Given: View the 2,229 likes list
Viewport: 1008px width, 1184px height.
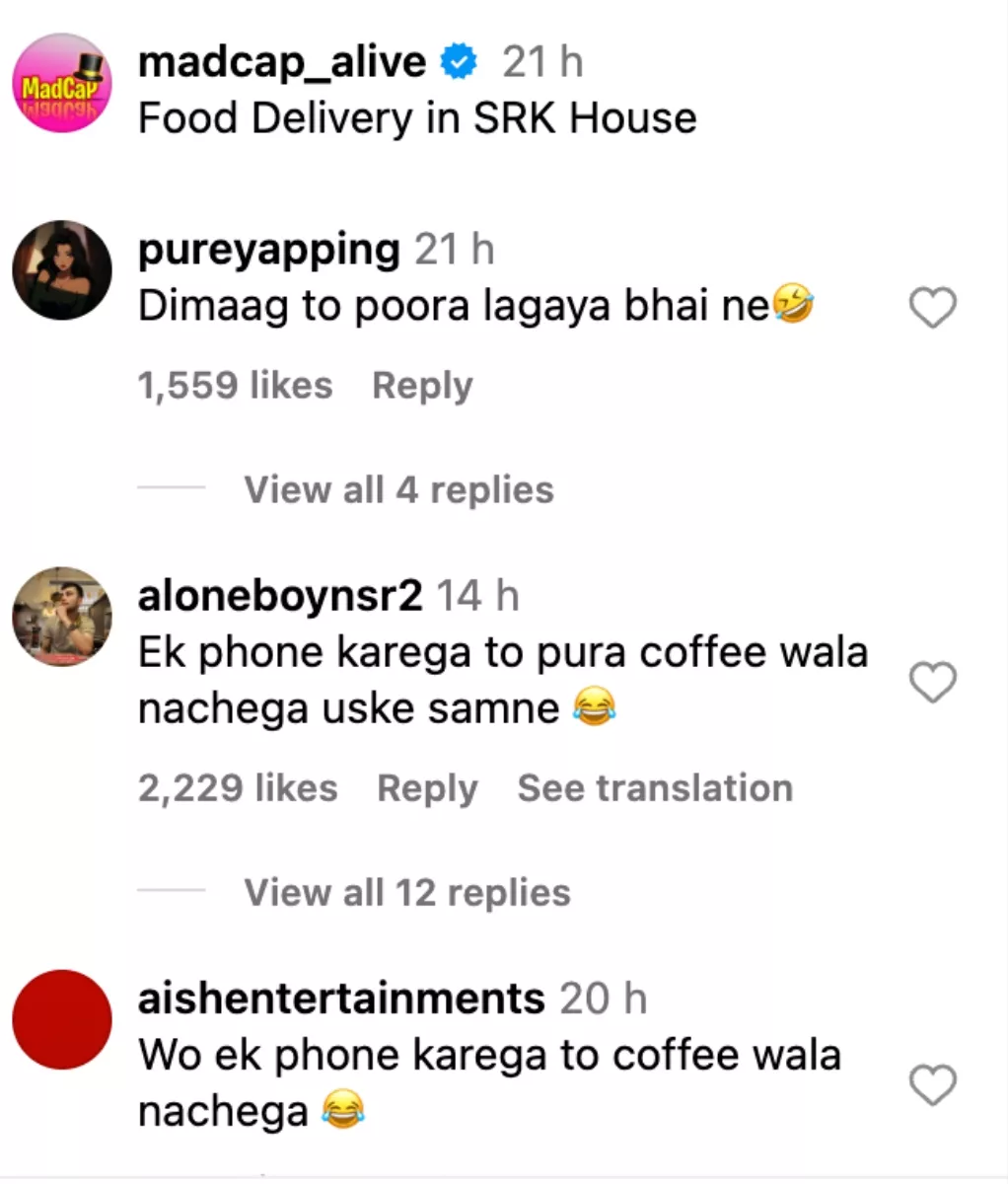Looking at the screenshot, I should [238, 788].
